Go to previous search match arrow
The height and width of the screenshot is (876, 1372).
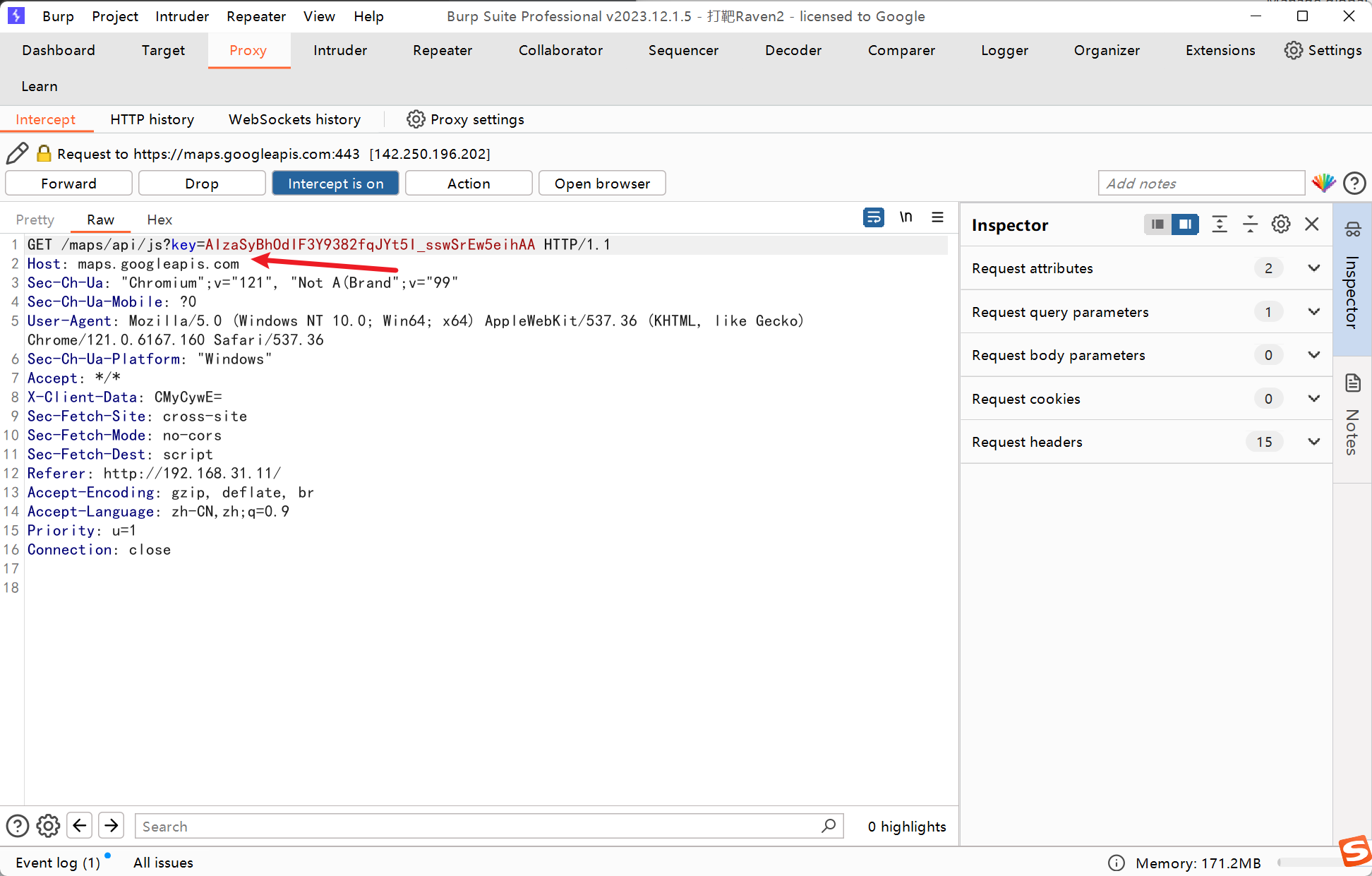(x=80, y=826)
